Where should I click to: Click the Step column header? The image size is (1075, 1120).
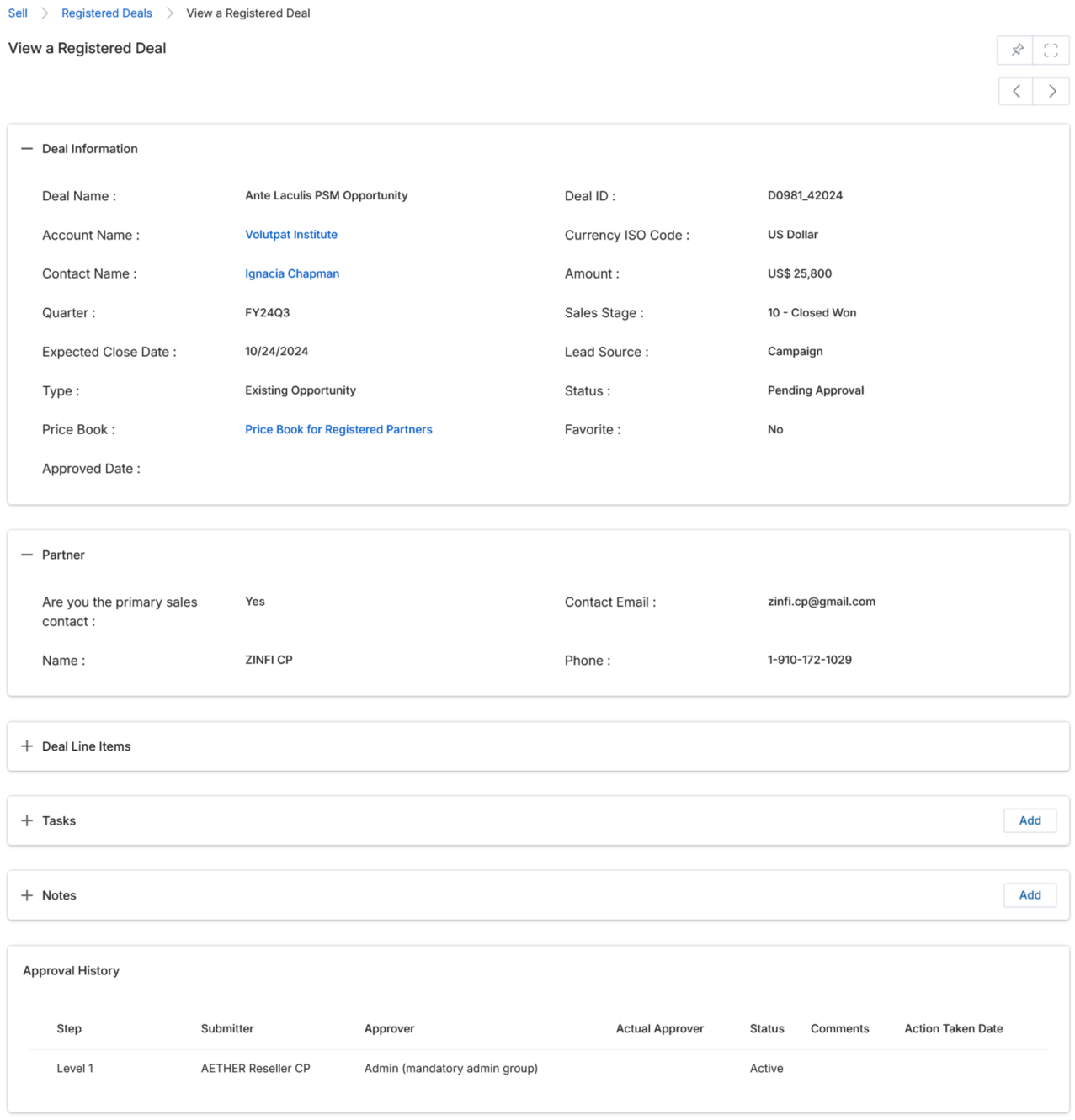click(x=69, y=1028)
